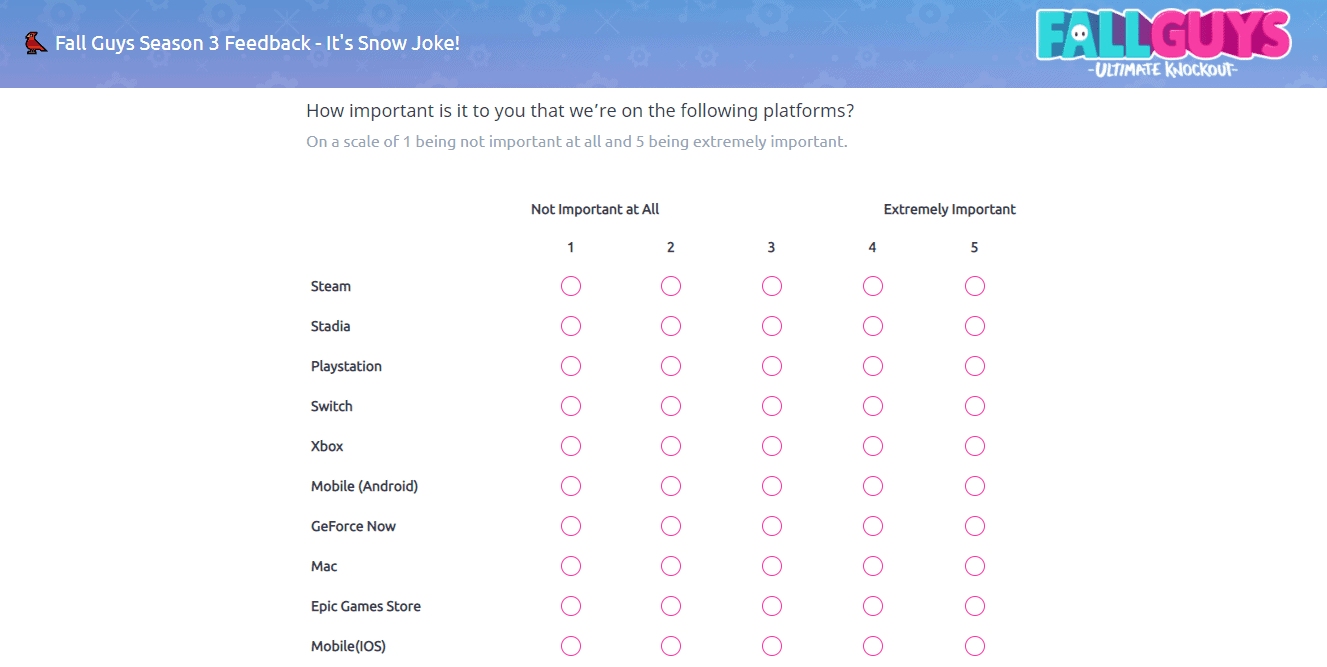
Task: Choose rating 4 for Epic Games Store
Action: click(x=873, y=607)
